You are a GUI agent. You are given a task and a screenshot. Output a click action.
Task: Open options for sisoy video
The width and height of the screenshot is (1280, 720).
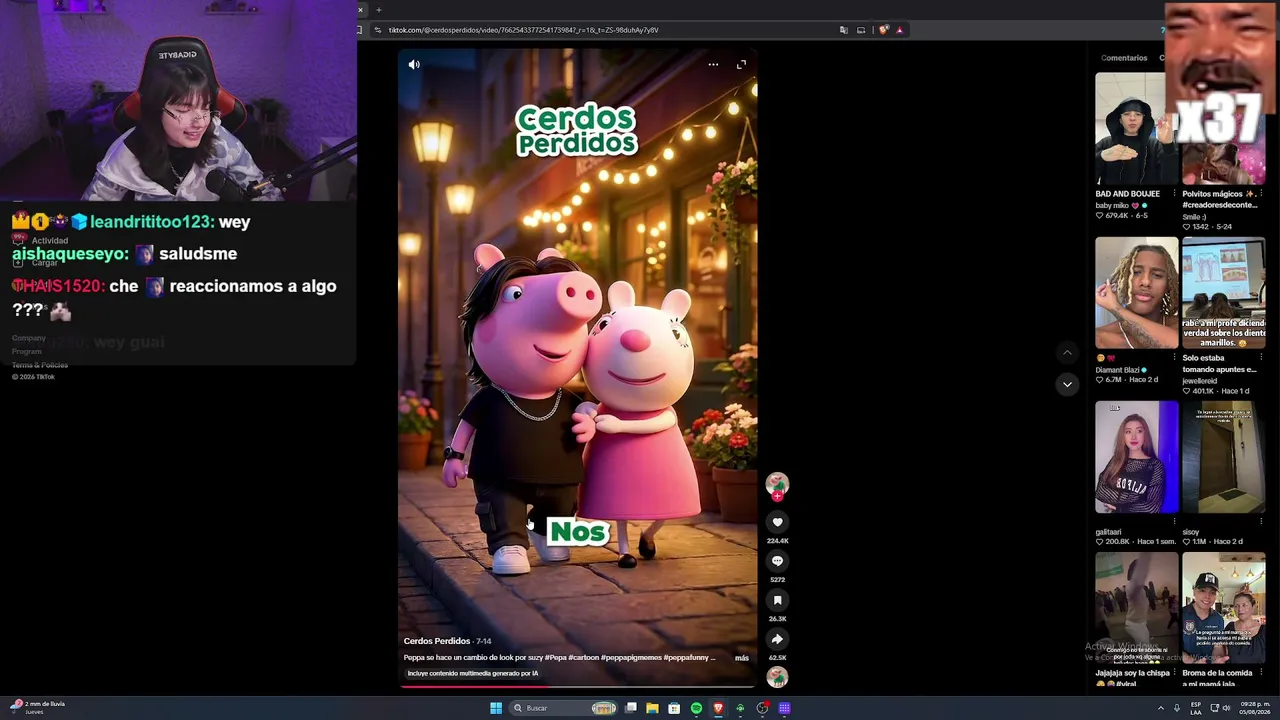(x=1261, y=522)
